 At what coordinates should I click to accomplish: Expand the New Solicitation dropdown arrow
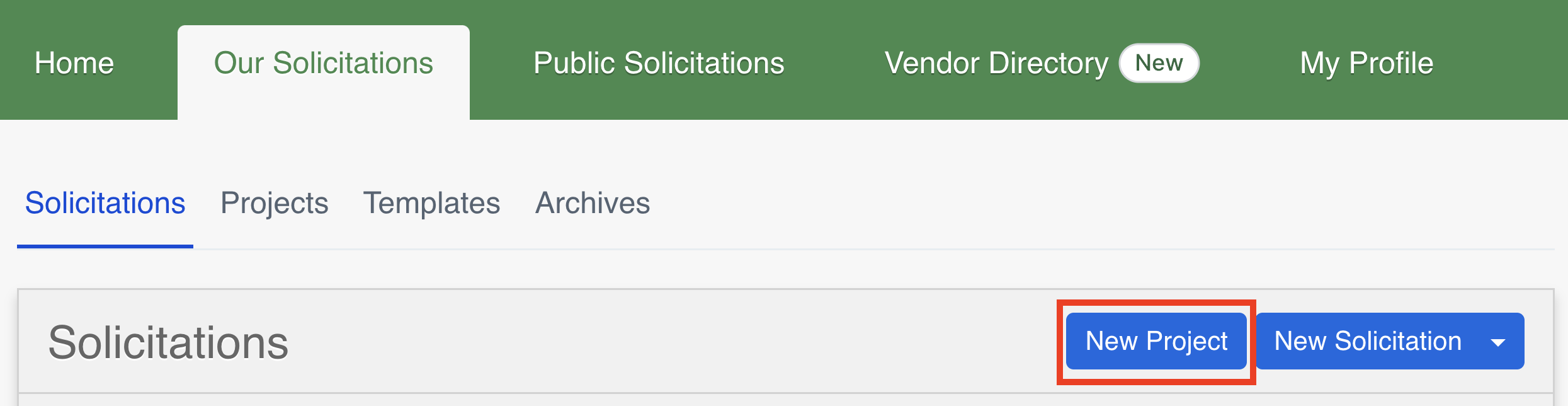click(1498, 342)
